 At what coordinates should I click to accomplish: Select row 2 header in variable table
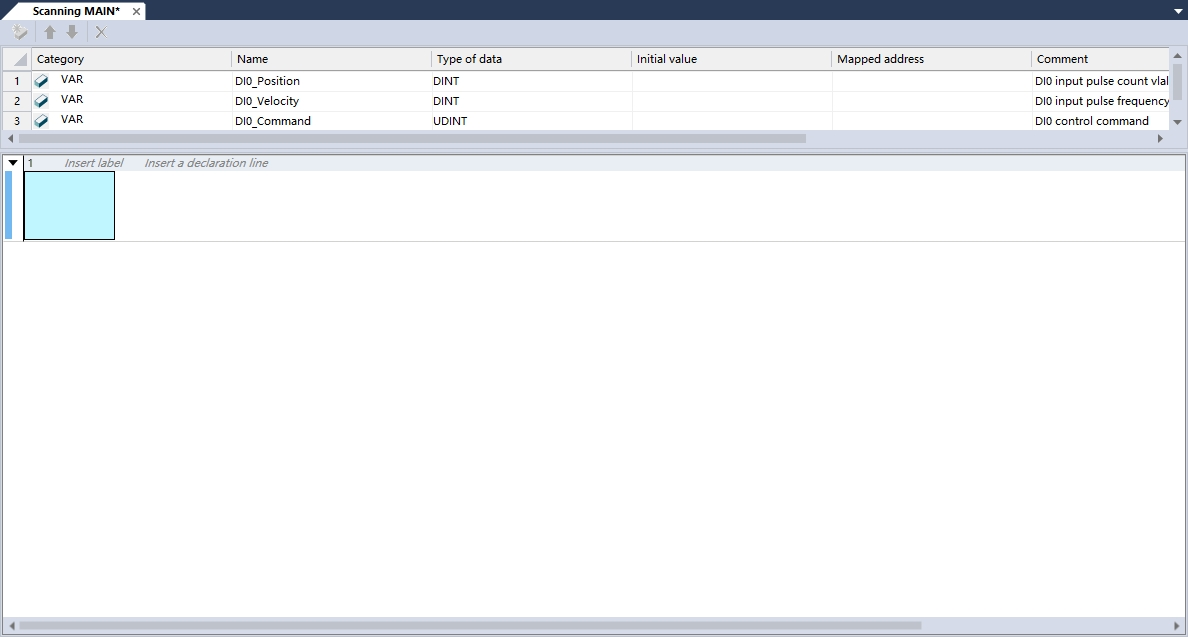click(x=17, y=101)
